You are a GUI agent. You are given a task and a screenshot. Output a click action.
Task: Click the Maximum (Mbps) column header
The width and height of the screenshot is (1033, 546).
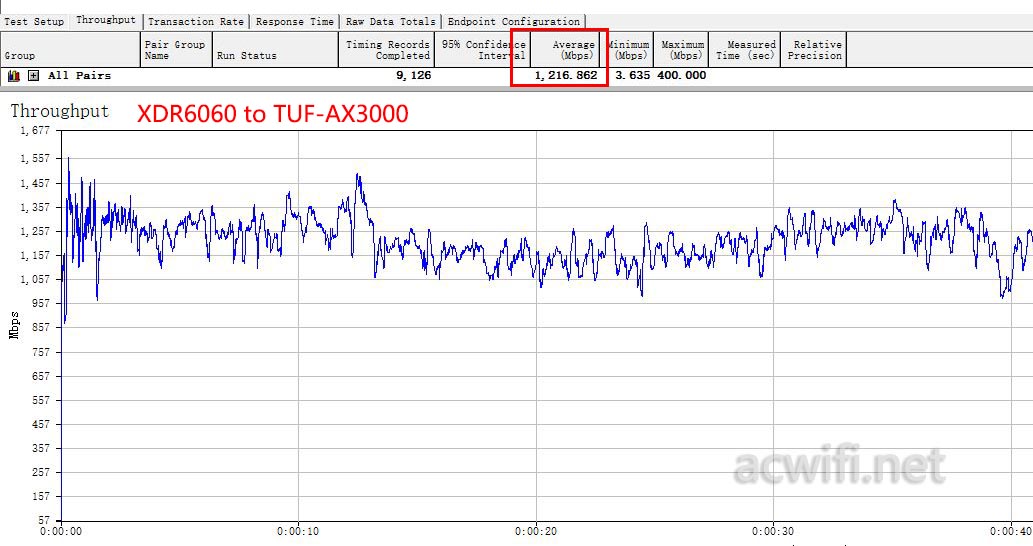point(681,49)
